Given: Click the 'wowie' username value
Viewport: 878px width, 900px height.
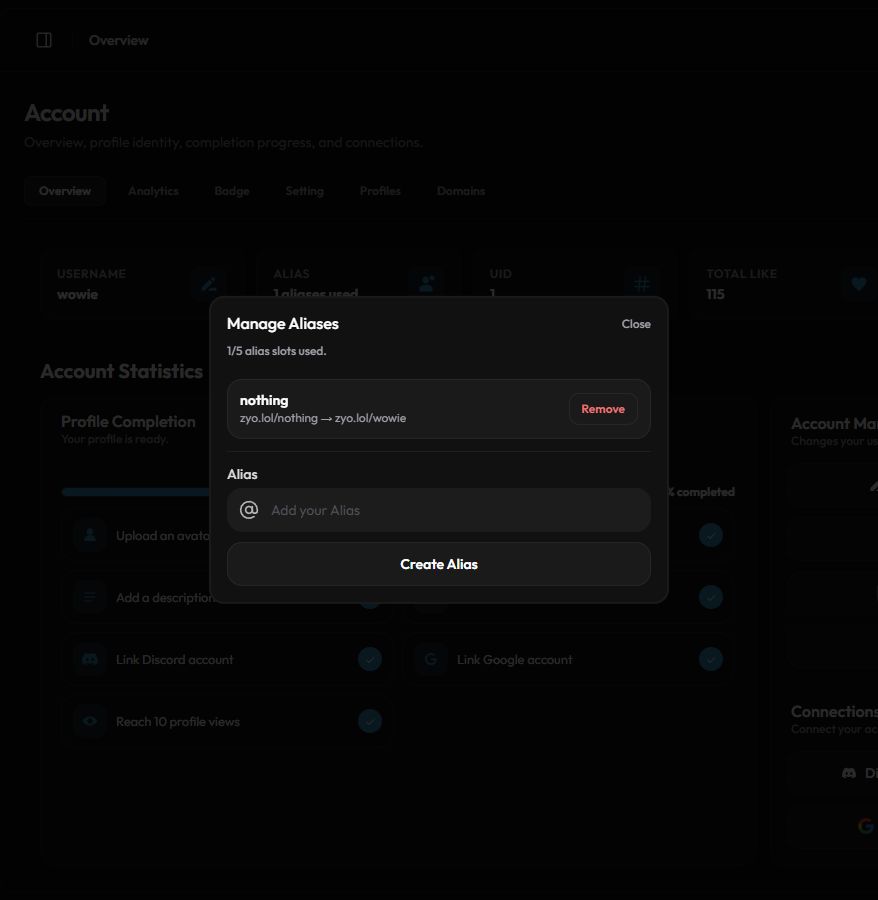Looking at the screenshot, I should [77, 294].
